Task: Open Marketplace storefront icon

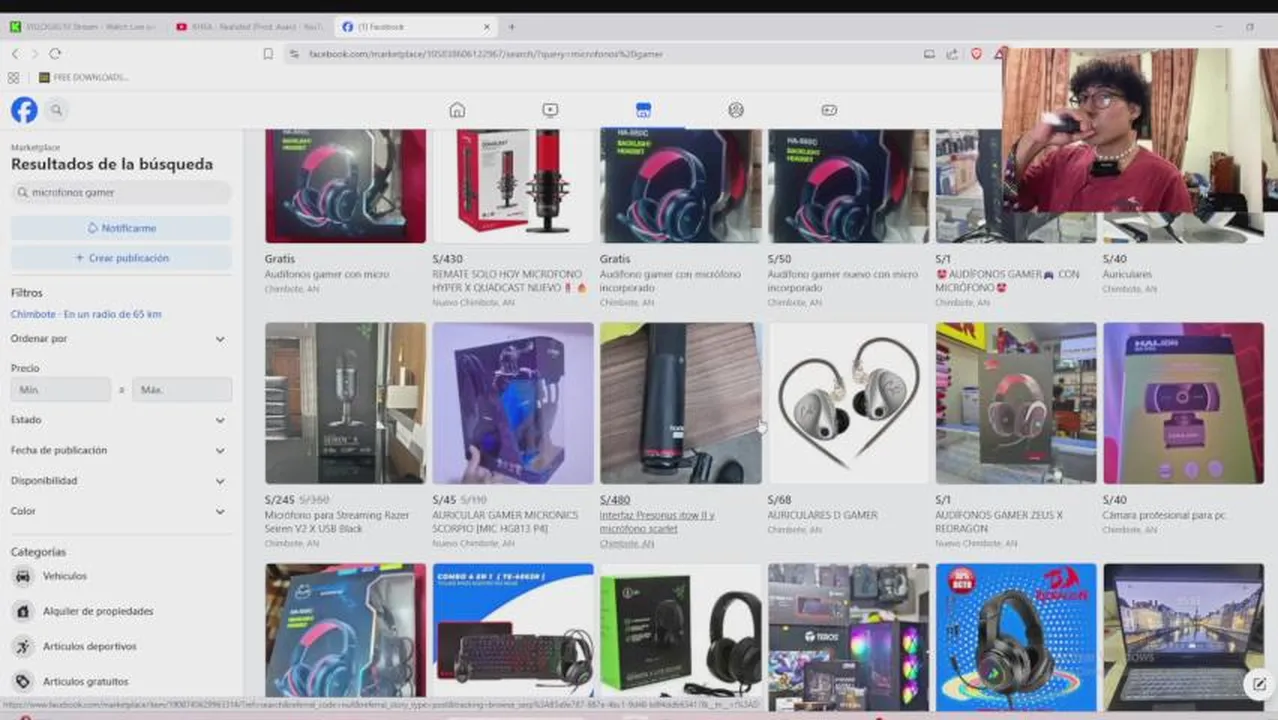Action: click(x=643, y=110)
